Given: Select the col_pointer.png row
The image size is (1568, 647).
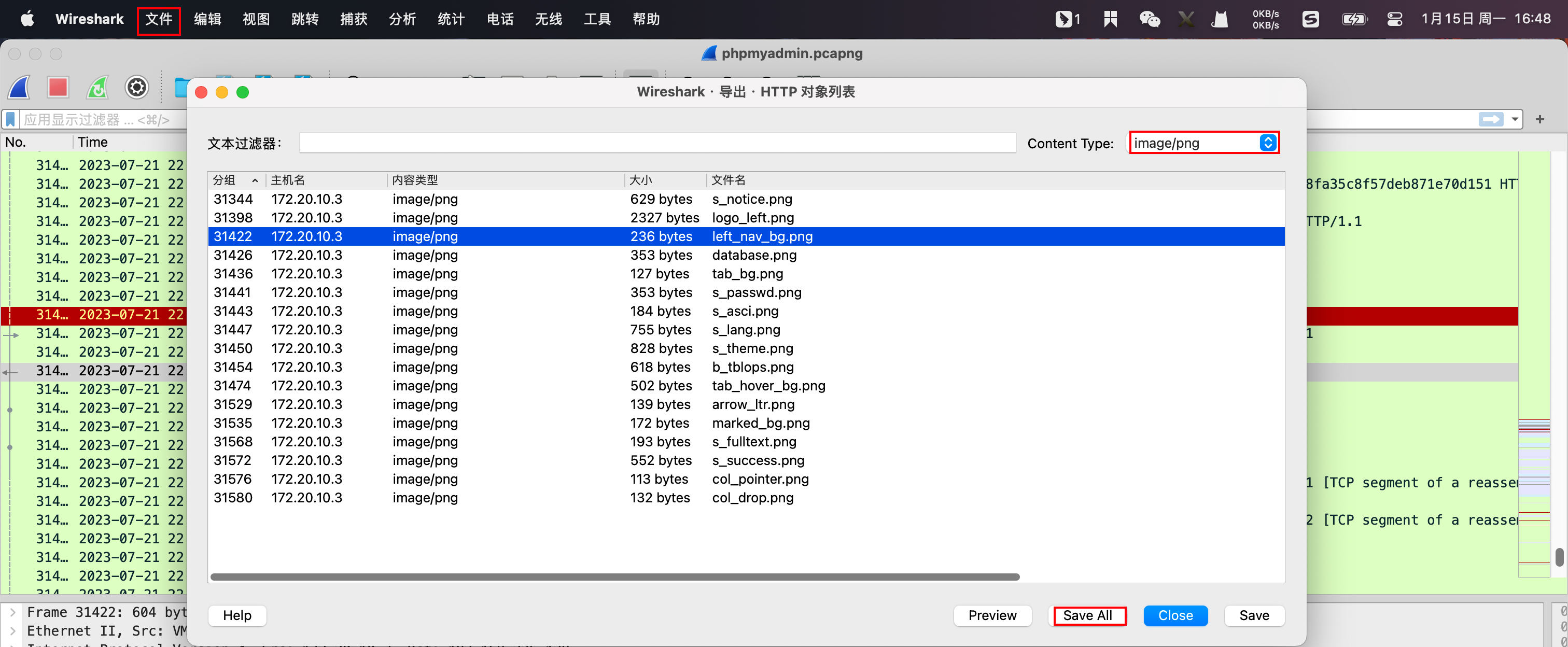Looking at the screenshot, I should pos(746,479).
